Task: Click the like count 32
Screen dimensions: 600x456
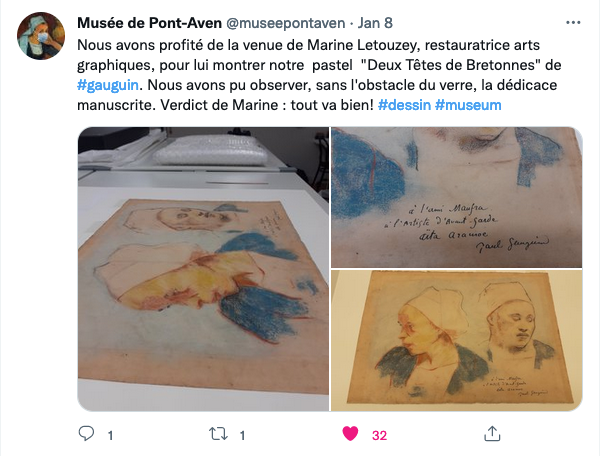Action: 379,435
